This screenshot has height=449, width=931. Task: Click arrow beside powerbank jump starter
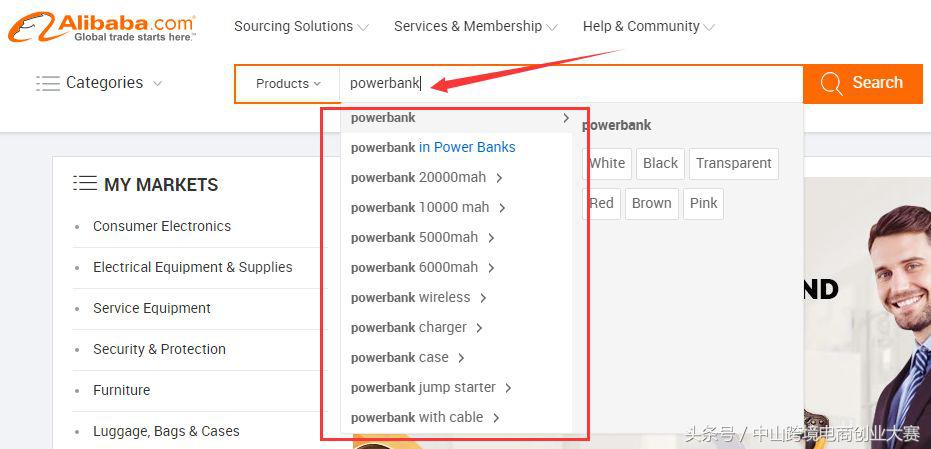pos(508,388)
